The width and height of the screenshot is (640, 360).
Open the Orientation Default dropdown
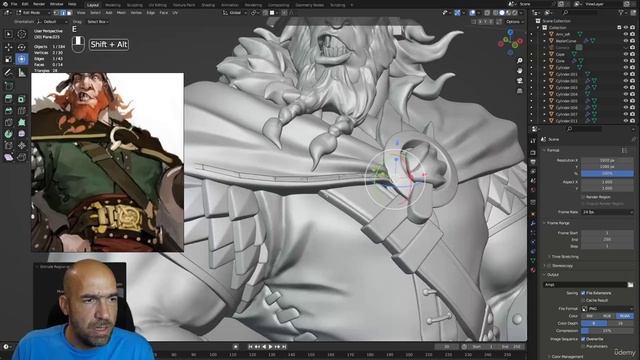click(51, 22)
